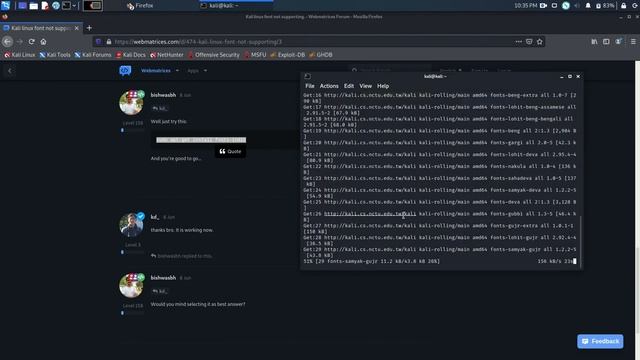The width and height of the screenshot is (640, 360).
Task: Open the terminal Edit menu
Action: [349, 86]
